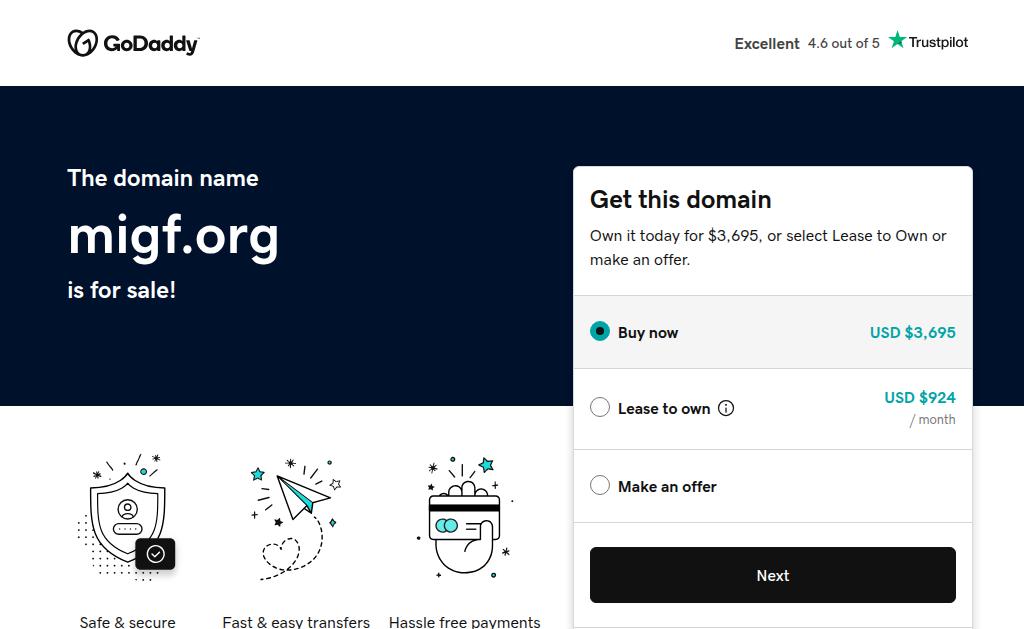Click the checkmark badge on shield
The image size is (1024, 629).
[x=156, y=554]
